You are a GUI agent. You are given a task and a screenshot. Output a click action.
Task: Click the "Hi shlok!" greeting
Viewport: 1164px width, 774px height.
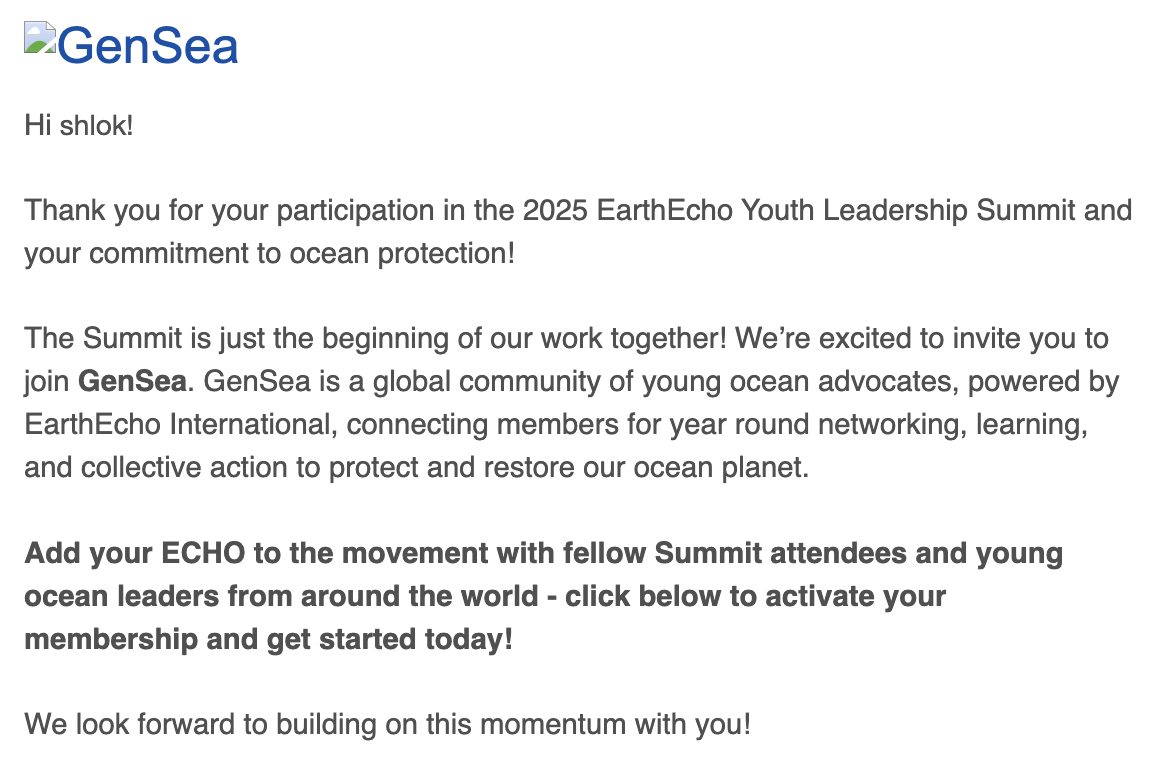pos(78,128)
